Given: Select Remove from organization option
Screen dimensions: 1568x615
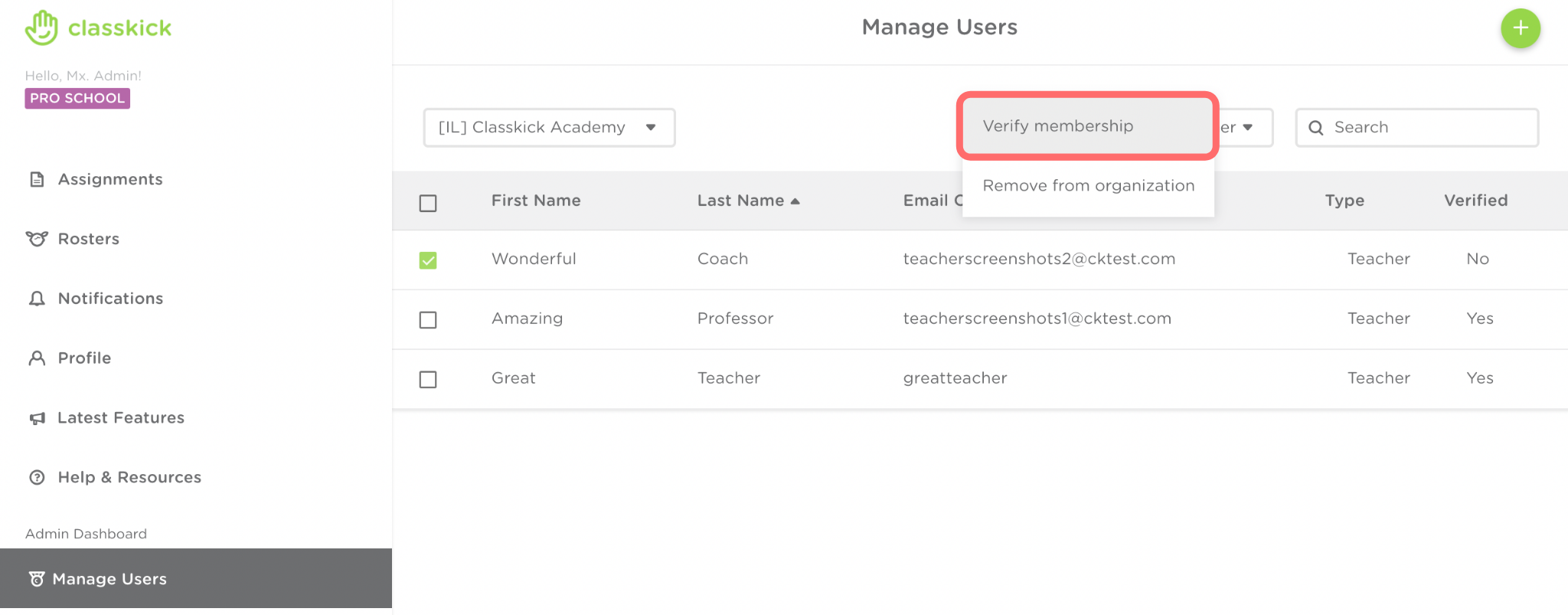Looking at the screenshot, I should (x=1088, y=186).
